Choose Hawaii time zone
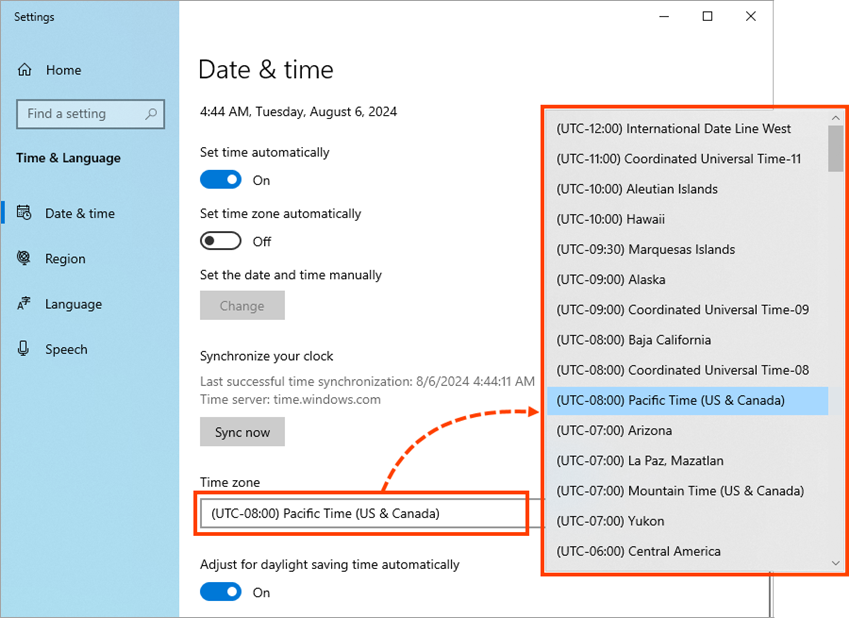Viewport: 849px width, 618px height. tap(687, 219)
